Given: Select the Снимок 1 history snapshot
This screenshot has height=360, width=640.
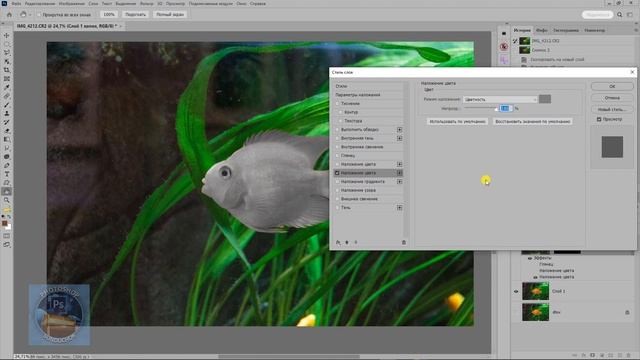Looking at the screenshot, I should 540,50.
